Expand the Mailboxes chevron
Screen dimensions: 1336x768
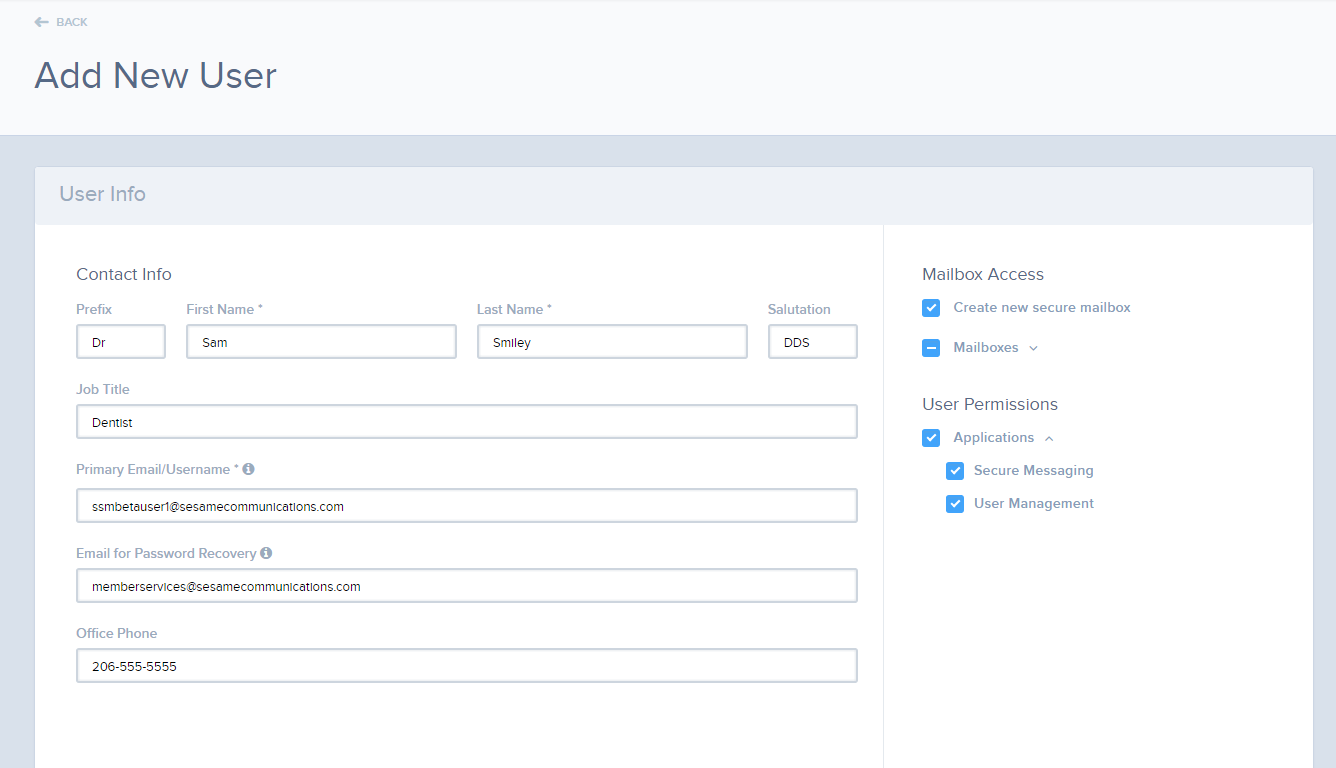click(1034, 348)
